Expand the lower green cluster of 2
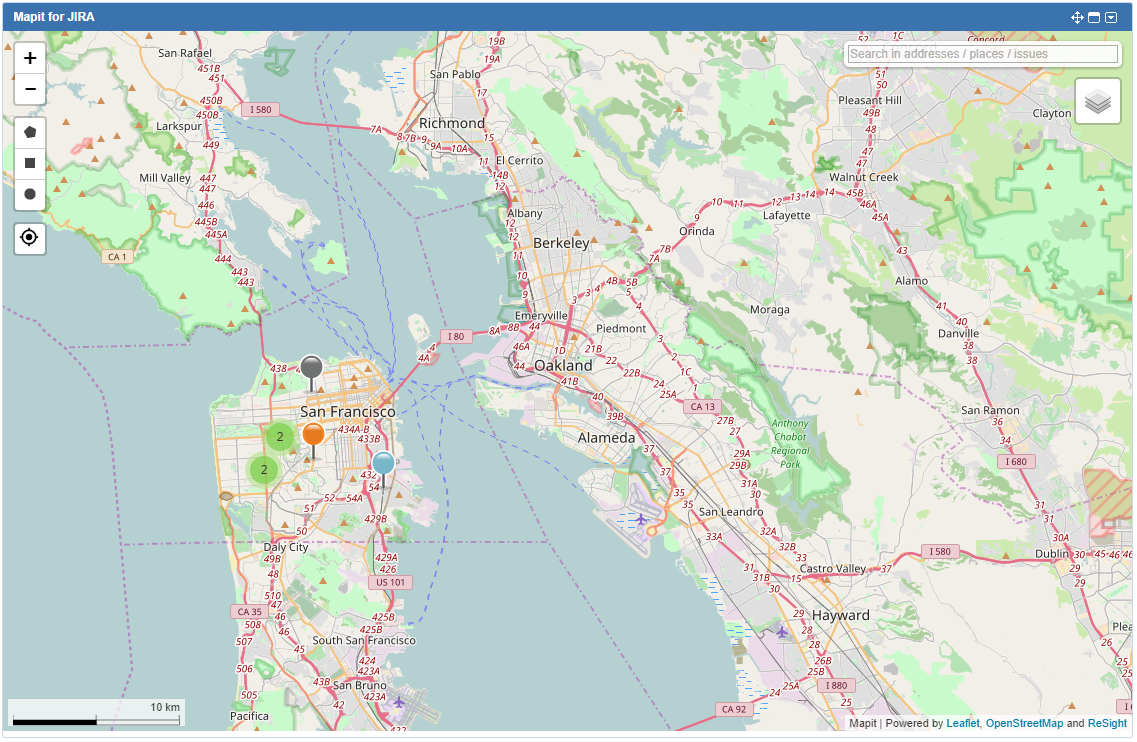Screen dimensions: 1137x742 click(263, 469)
